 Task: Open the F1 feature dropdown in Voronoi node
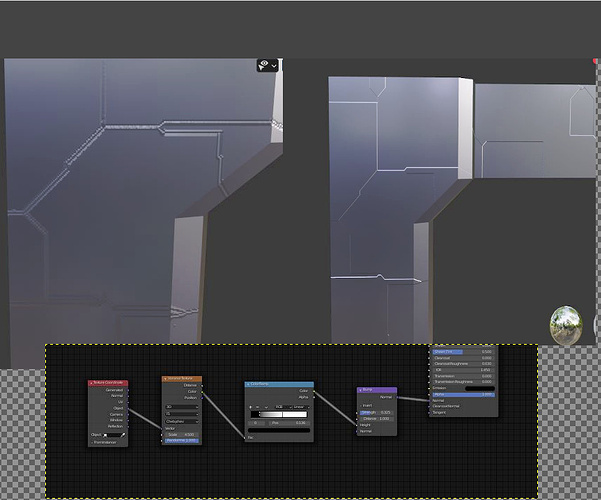182,414
